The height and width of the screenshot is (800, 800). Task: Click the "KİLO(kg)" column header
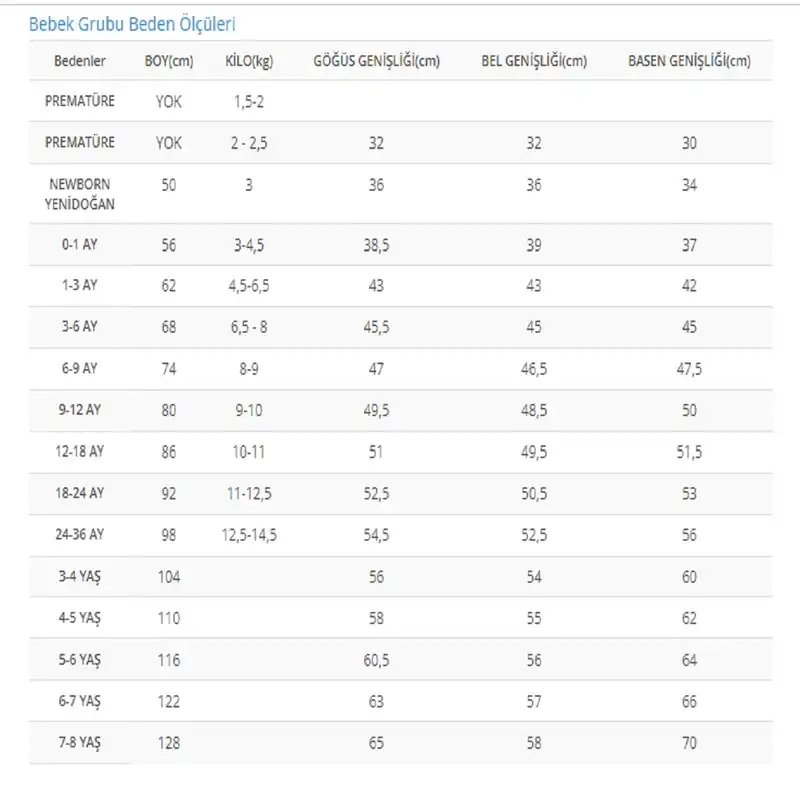point(249,62)
